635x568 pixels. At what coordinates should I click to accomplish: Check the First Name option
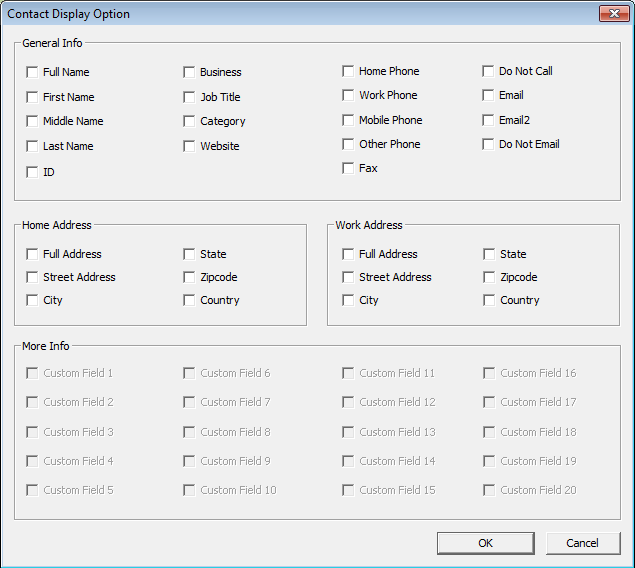coord(33,97)
